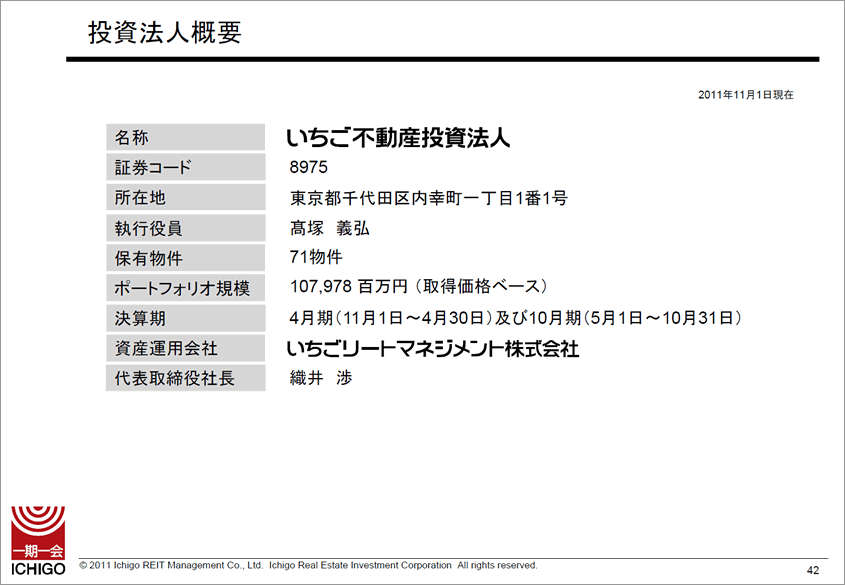Viewport: 845px width, 585px height.
Task: Select the 証券コード label cell
Action: click(x=185, y=168)
